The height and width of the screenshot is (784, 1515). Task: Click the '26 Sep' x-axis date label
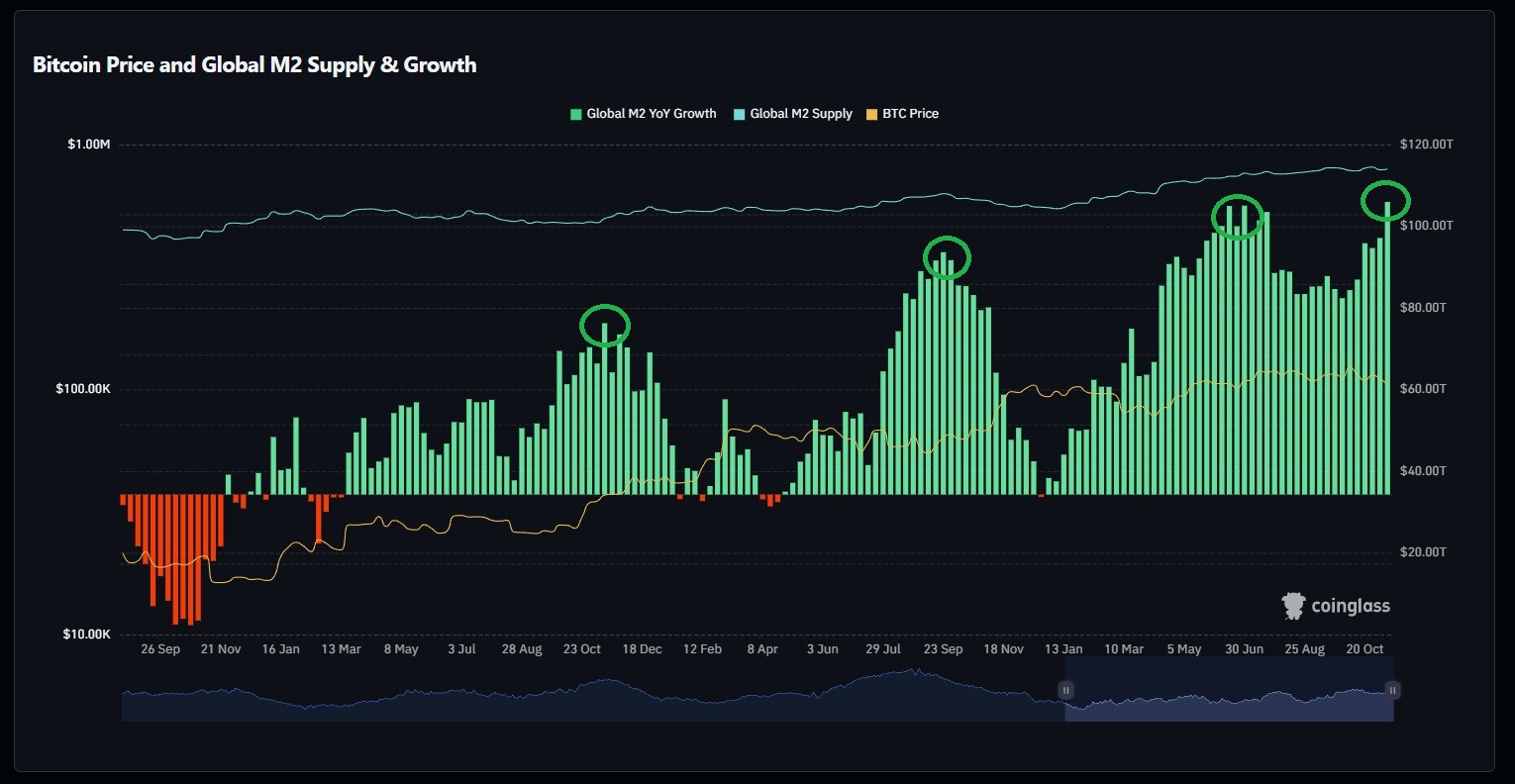(160, 649)
